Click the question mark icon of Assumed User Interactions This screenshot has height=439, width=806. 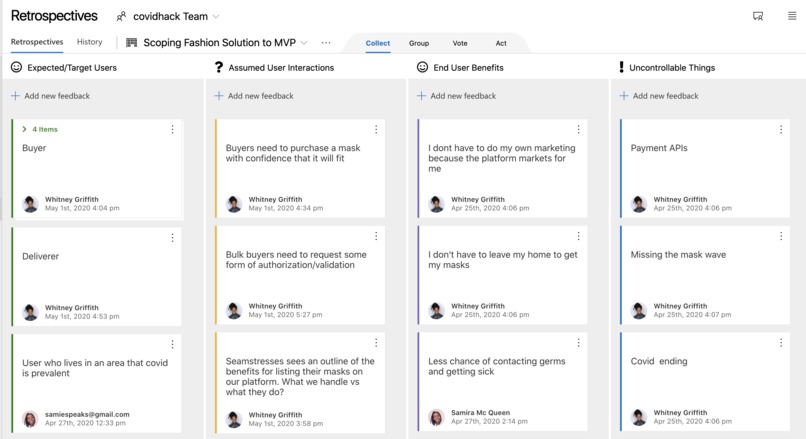click(x=218, y=67)
